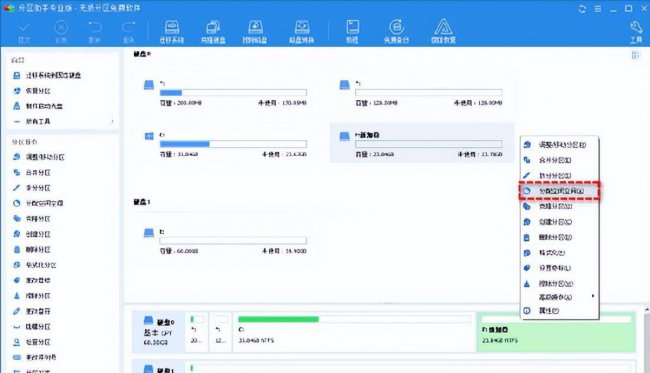
Task: Select context menu 格式化 entry
Action: 559,253
